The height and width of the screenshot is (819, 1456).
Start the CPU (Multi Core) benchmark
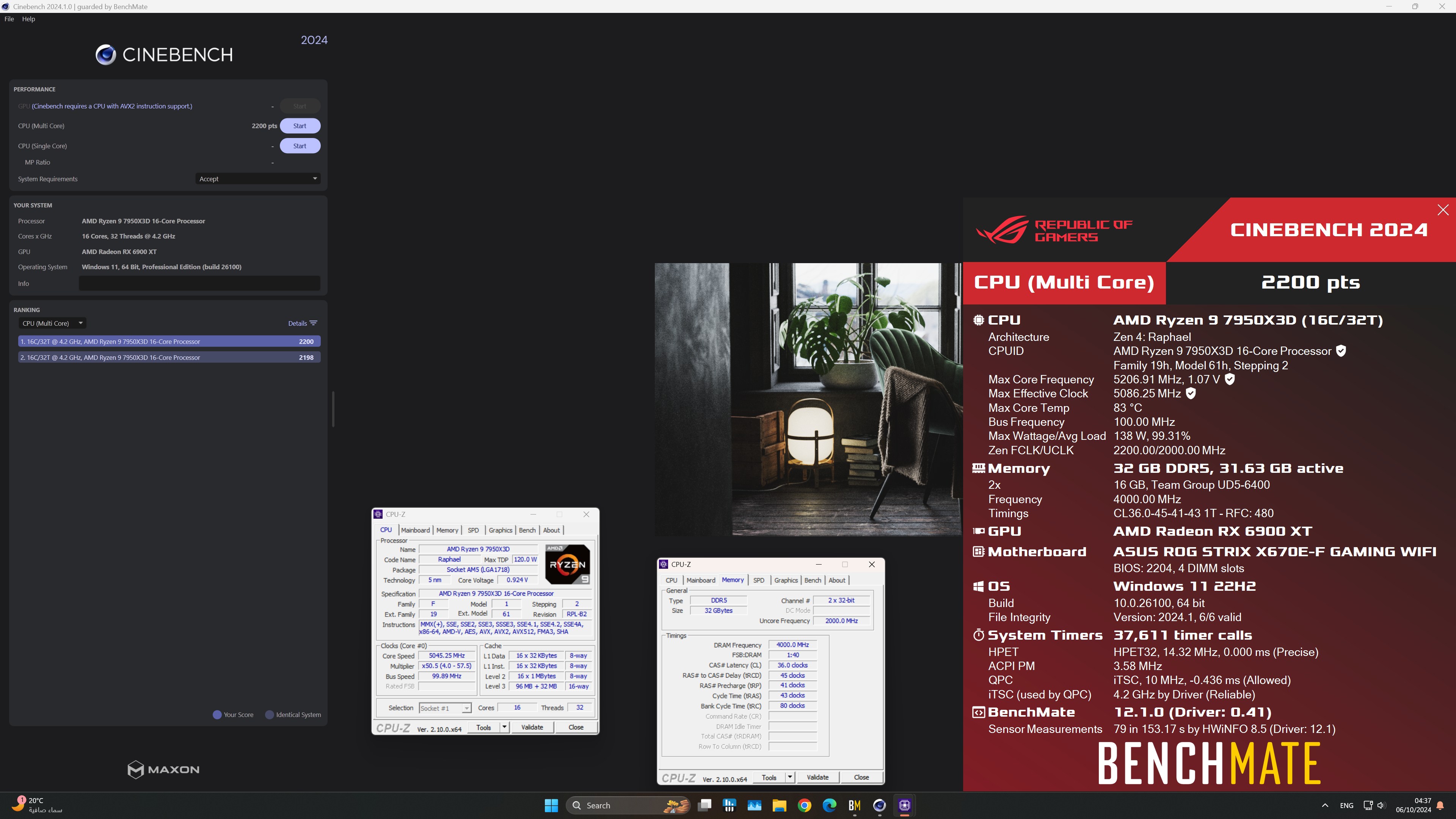300,126
